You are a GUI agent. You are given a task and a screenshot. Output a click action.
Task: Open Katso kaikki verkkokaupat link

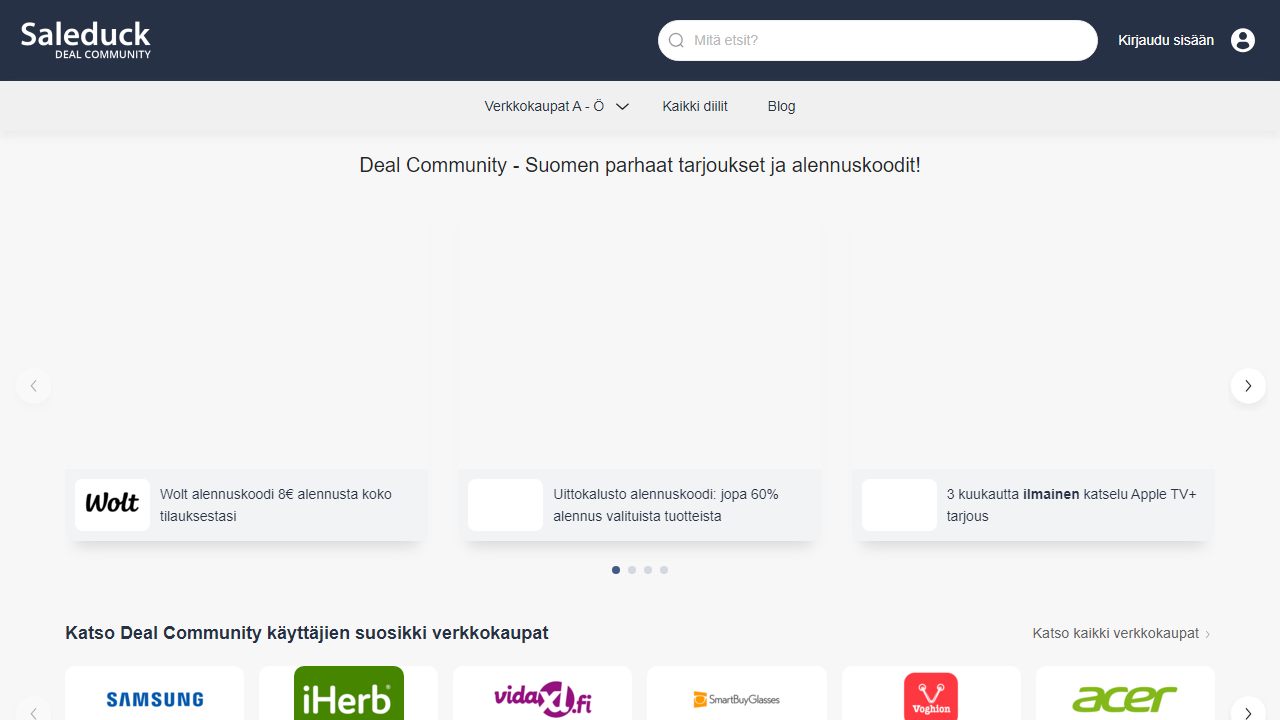tap(1115, 633)
